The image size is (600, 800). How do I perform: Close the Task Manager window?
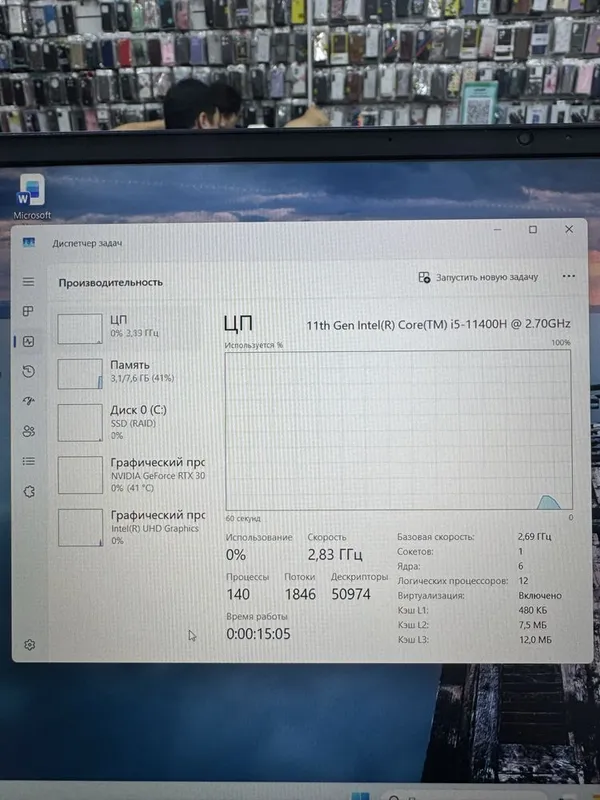pos(569,230)
